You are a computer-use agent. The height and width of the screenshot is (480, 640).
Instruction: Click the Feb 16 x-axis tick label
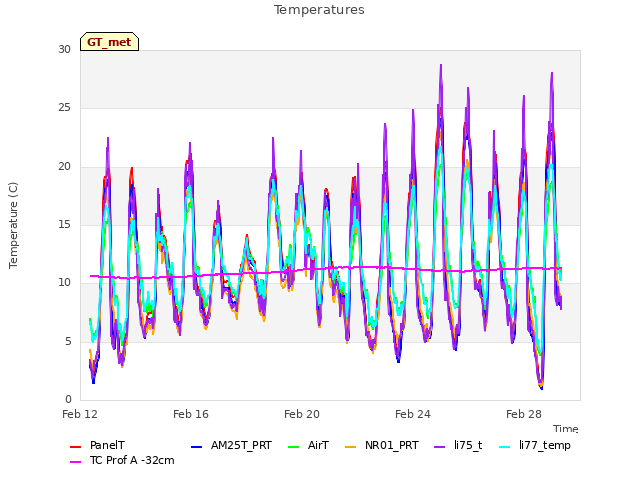pos(191,414)
